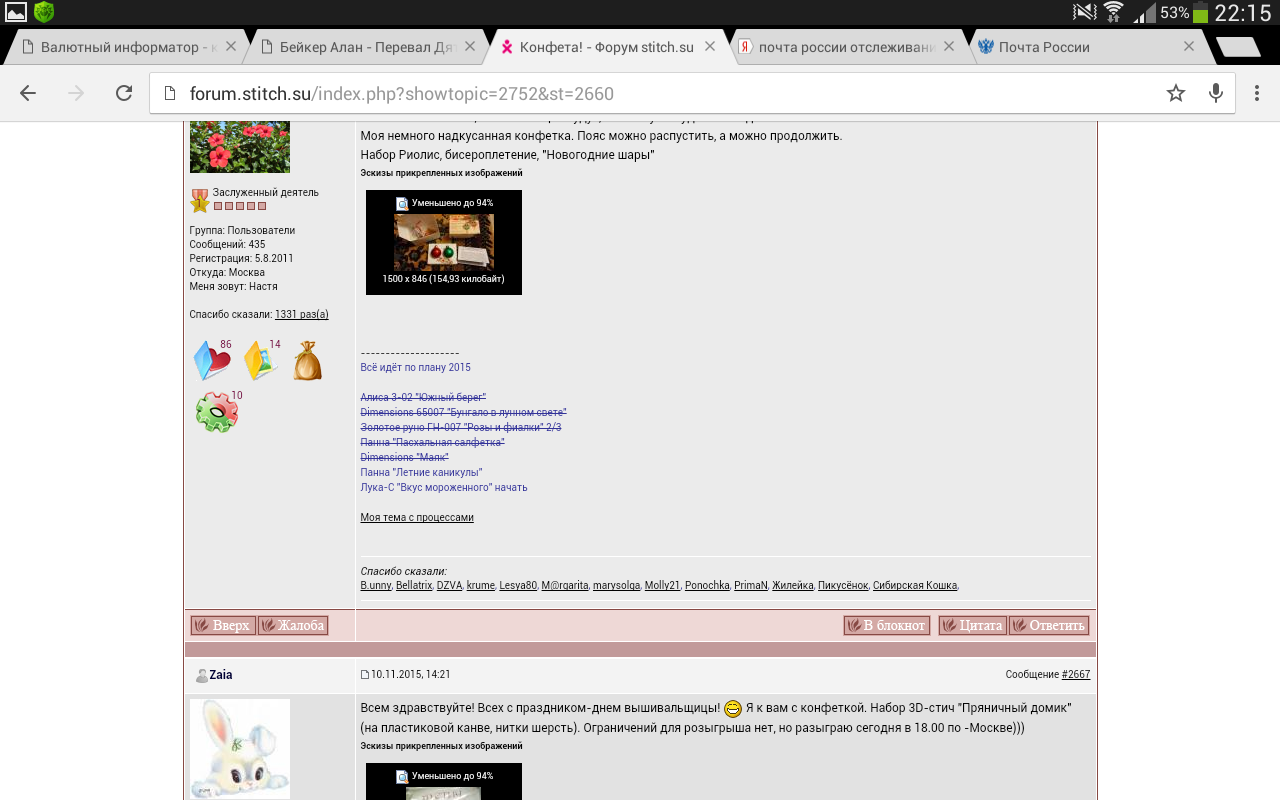Bookmark this page with the star icon
The image size is (1280, 800).
(x=1176, y=93)
